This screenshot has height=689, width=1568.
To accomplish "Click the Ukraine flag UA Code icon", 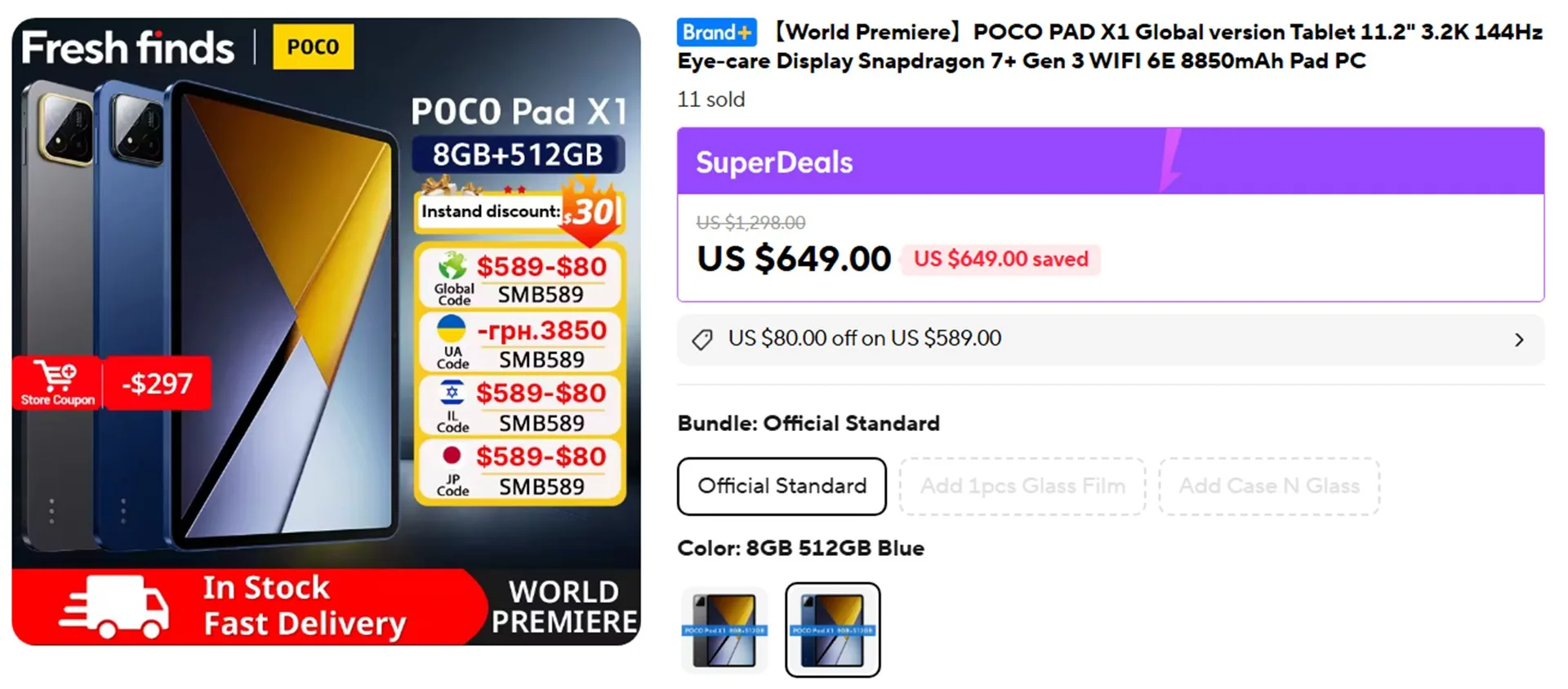I will pyautogui.click(x=452, y=329).
